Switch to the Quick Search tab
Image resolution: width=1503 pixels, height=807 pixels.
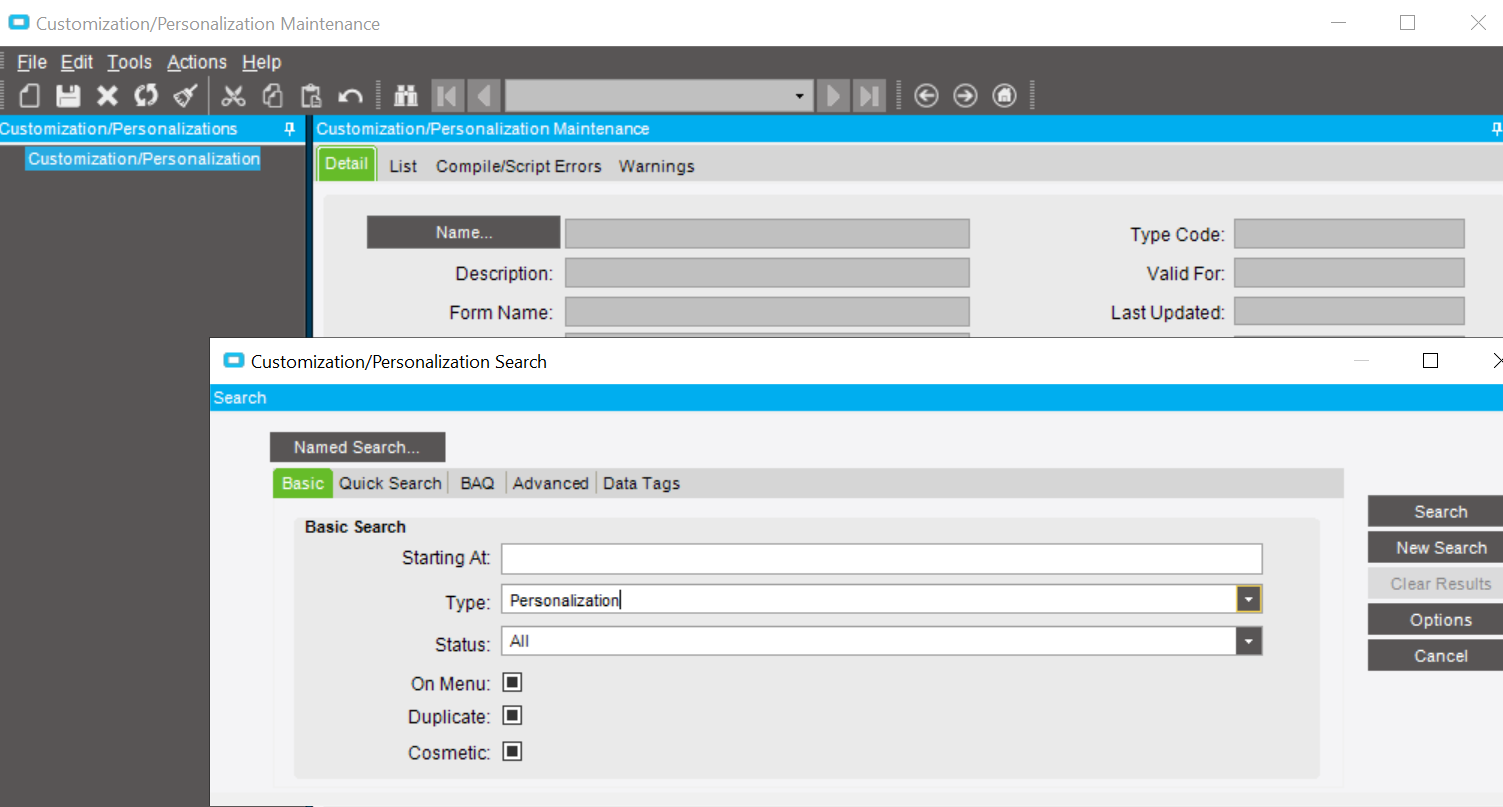coord(390,483)
